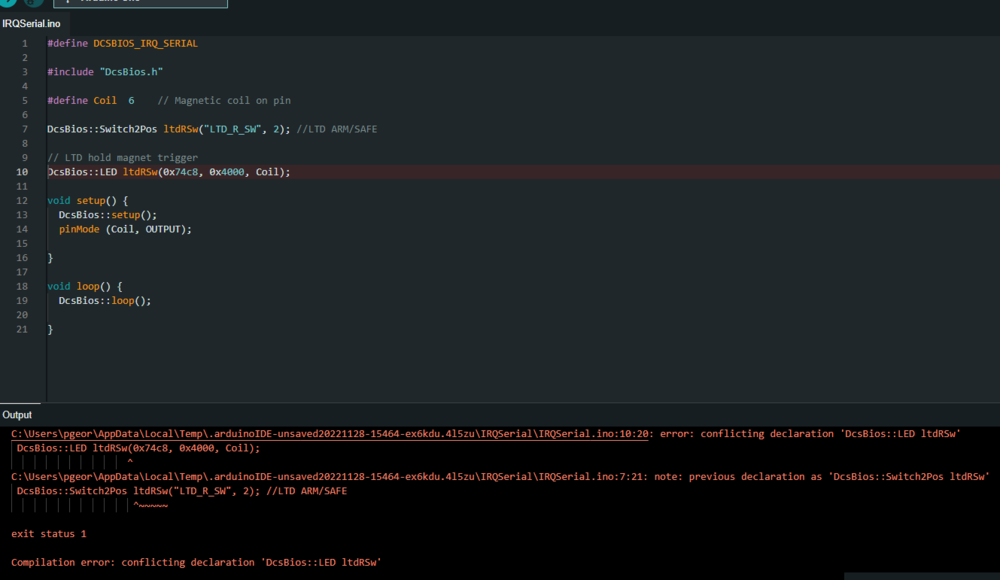The image size is (1000, 580).
Task: Open the IRQSerial.ino:10:20 error path link
Action: coord(331,434)
